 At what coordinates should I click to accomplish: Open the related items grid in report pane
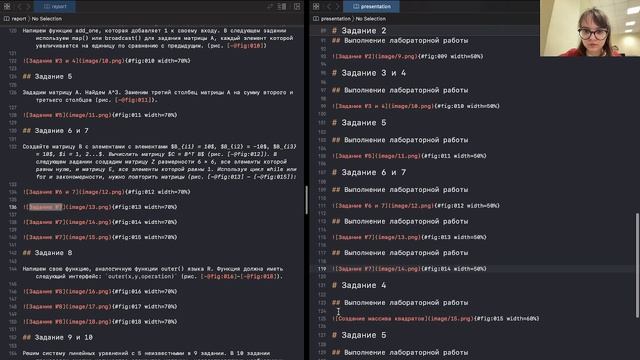[x=7, y=7]
